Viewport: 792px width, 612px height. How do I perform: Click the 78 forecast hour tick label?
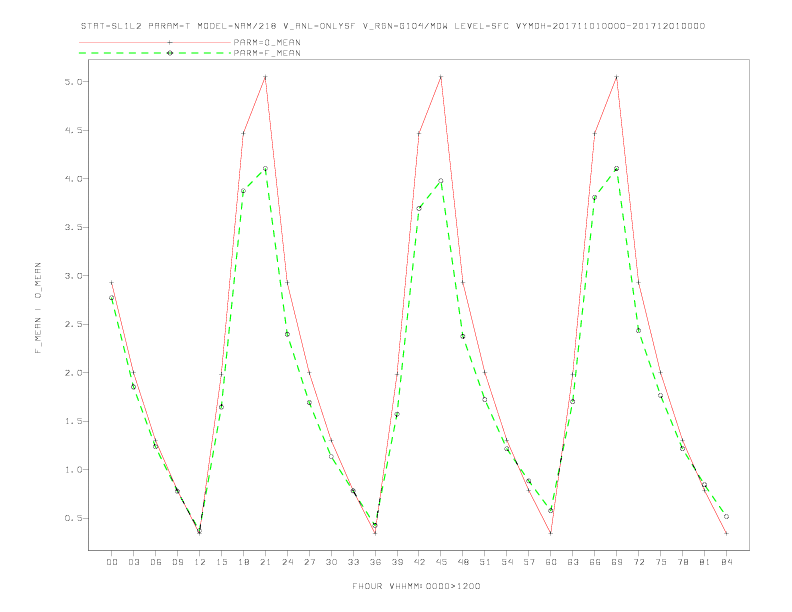[683, 562]
